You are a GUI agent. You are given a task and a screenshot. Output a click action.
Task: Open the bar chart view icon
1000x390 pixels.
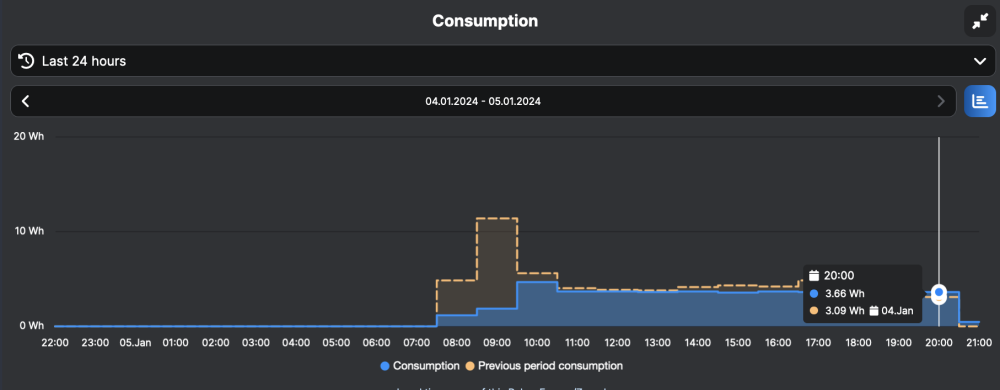(x=980, y=101)
